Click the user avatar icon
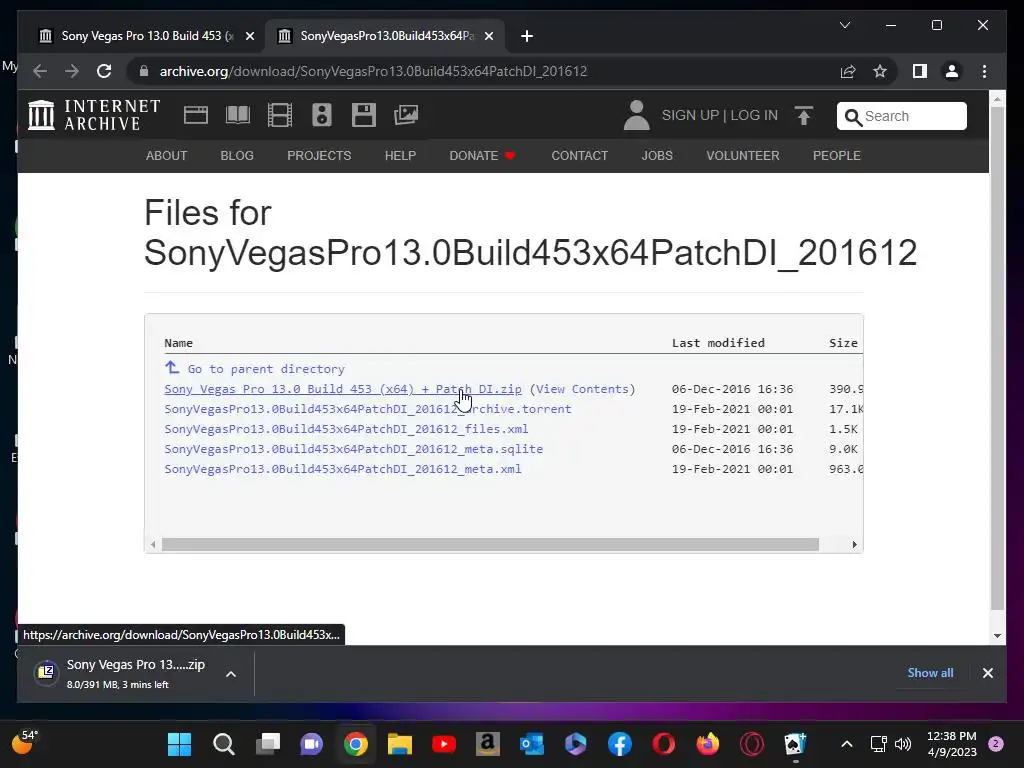The width and height of the screenshot is (1024, 768). pos(636,115)
